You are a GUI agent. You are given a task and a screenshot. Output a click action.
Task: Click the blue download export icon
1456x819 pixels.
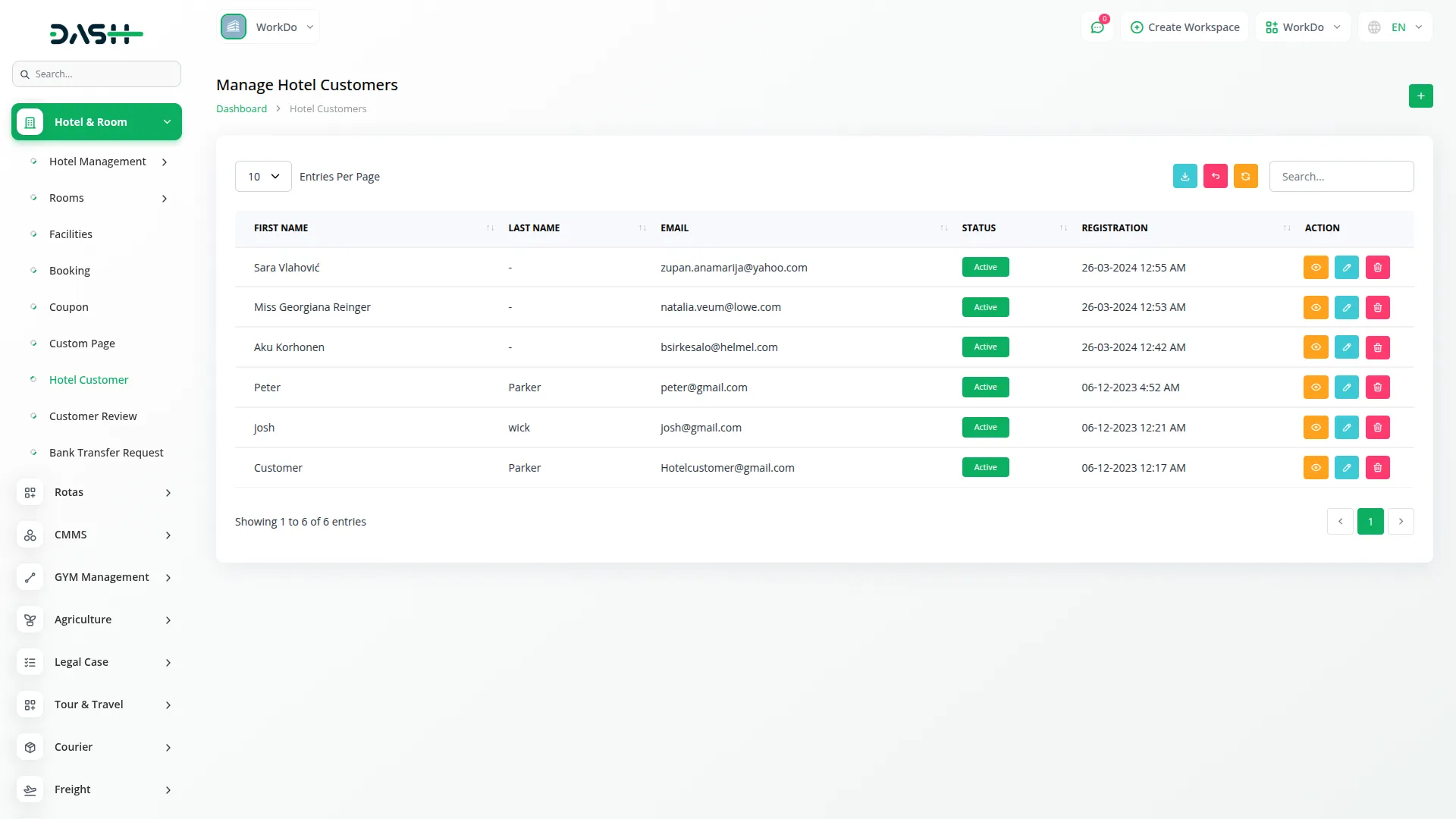point(1185,176)
